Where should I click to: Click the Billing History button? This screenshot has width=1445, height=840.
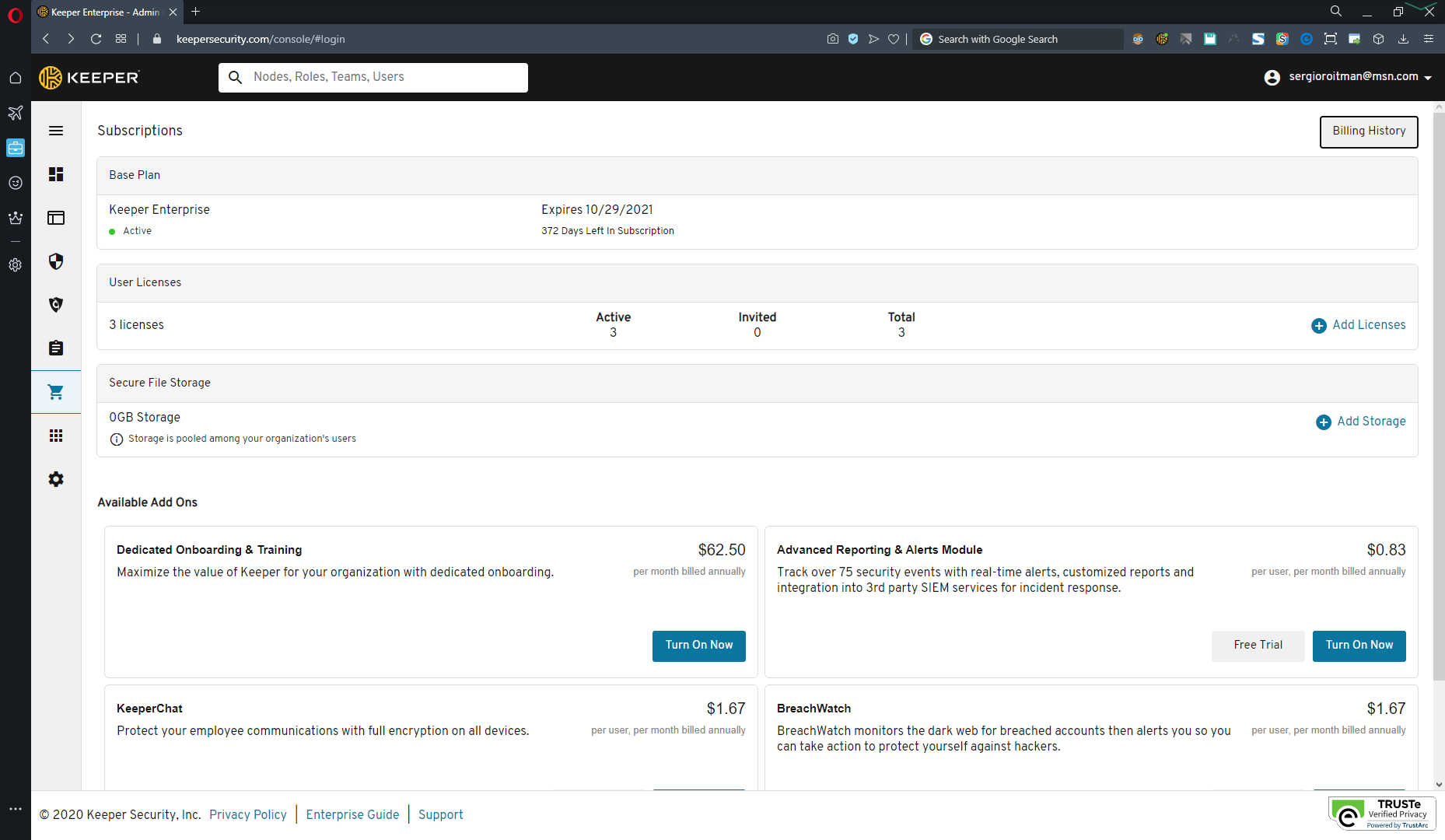point(1369,131)
